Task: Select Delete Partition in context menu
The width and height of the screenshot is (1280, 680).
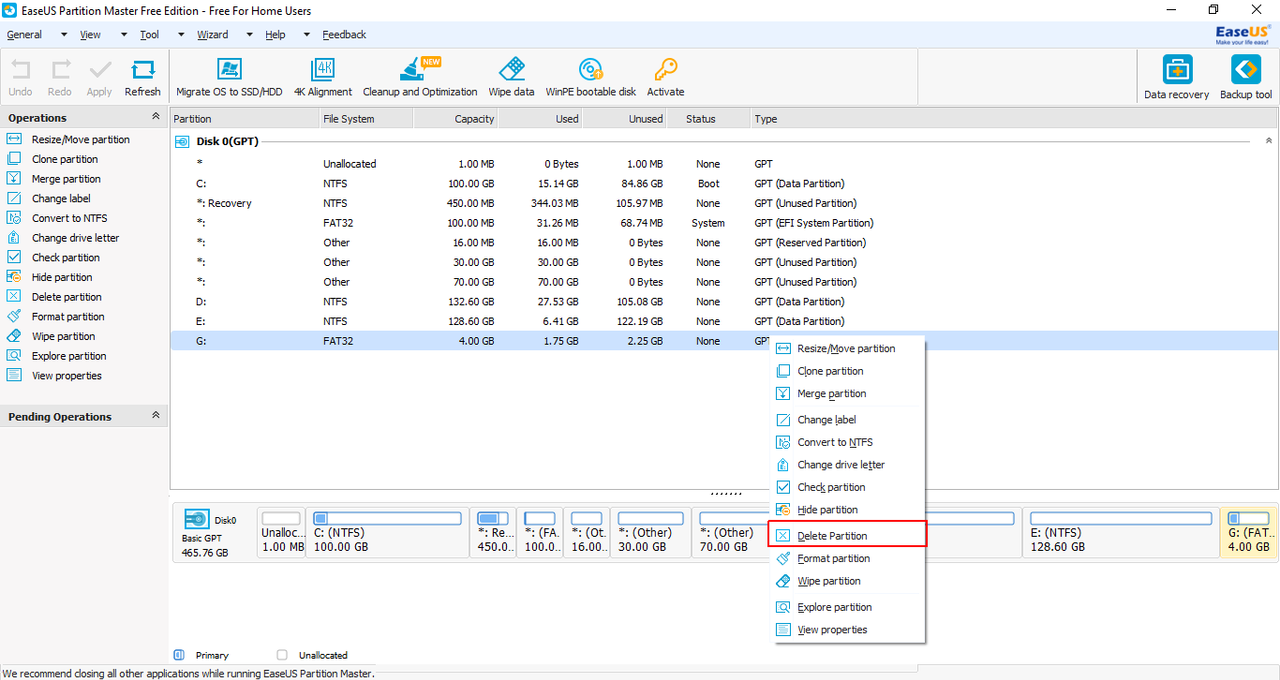Action: (847, 536)
